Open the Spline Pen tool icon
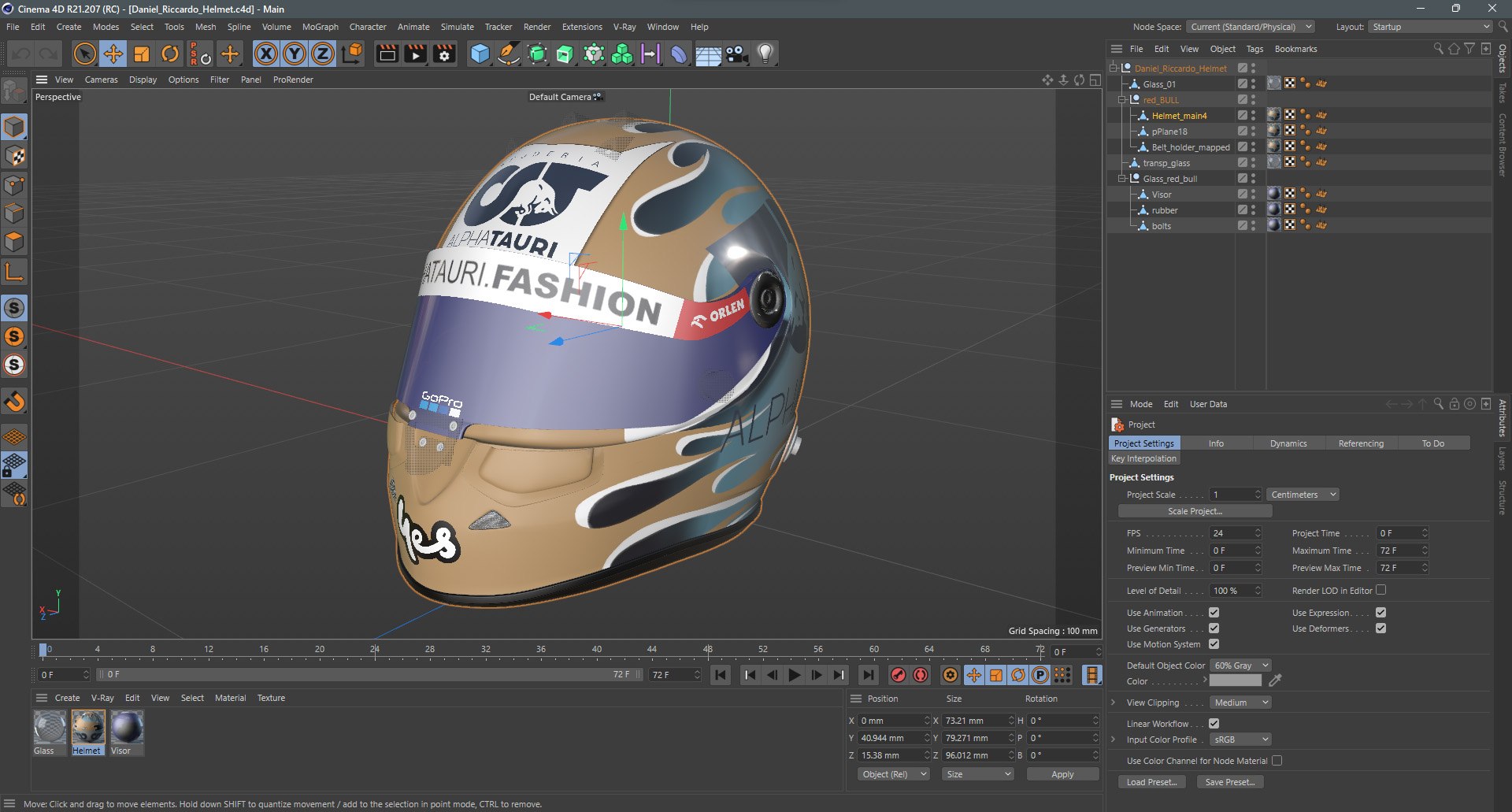Viewport: 1512px width, 812px height. tap(509, 54)
